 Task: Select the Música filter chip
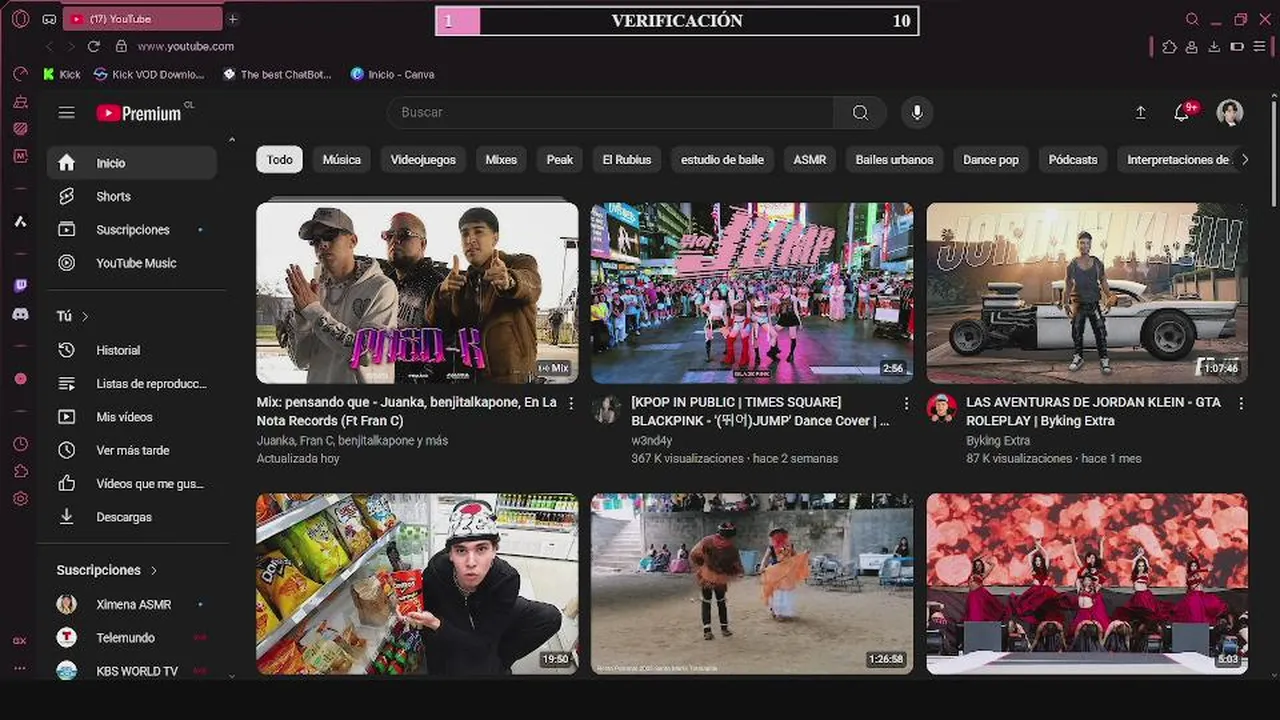[342, 160]
